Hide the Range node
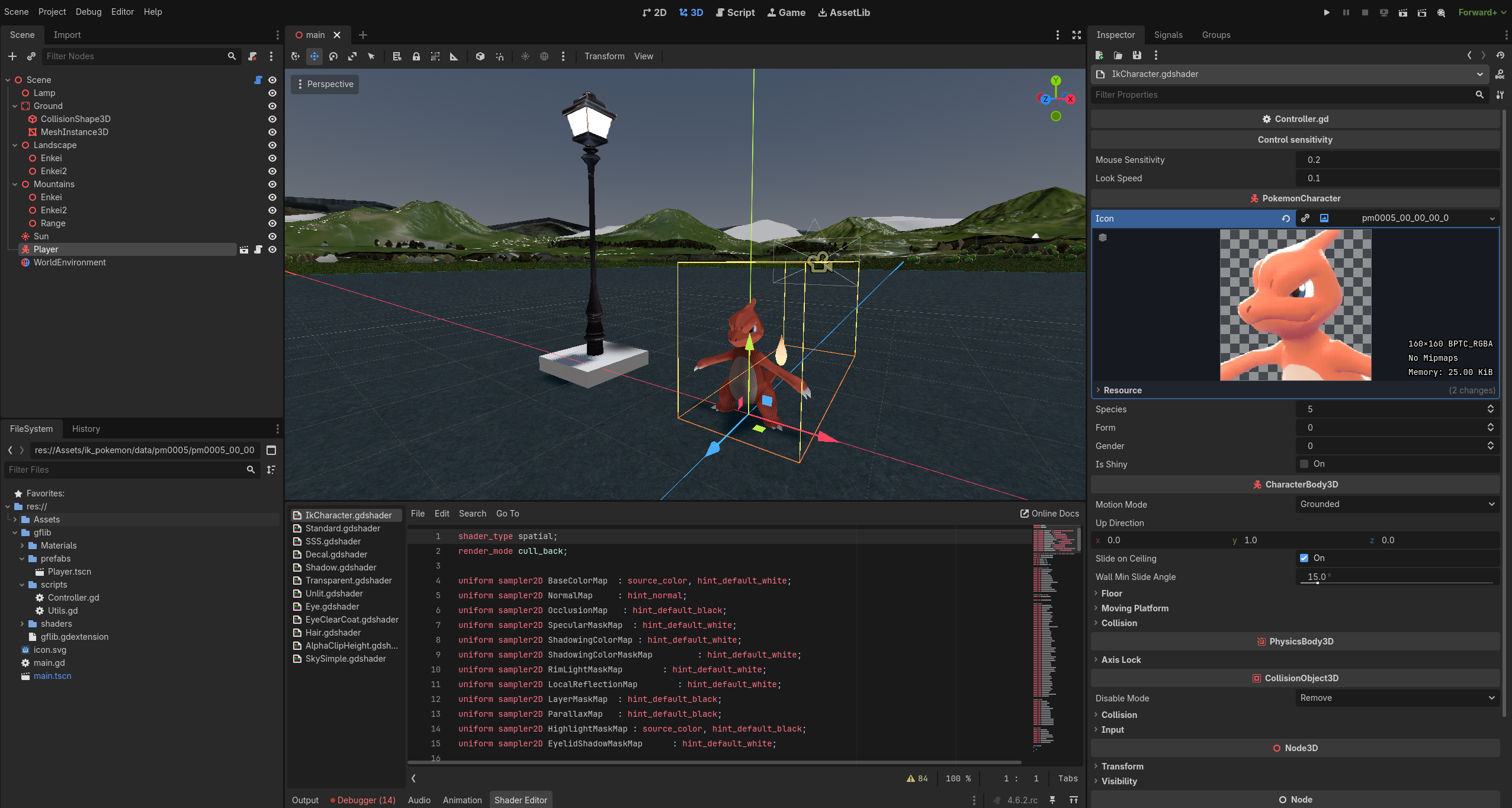Viewport: 1512px width, 808px height. [272, 223]
